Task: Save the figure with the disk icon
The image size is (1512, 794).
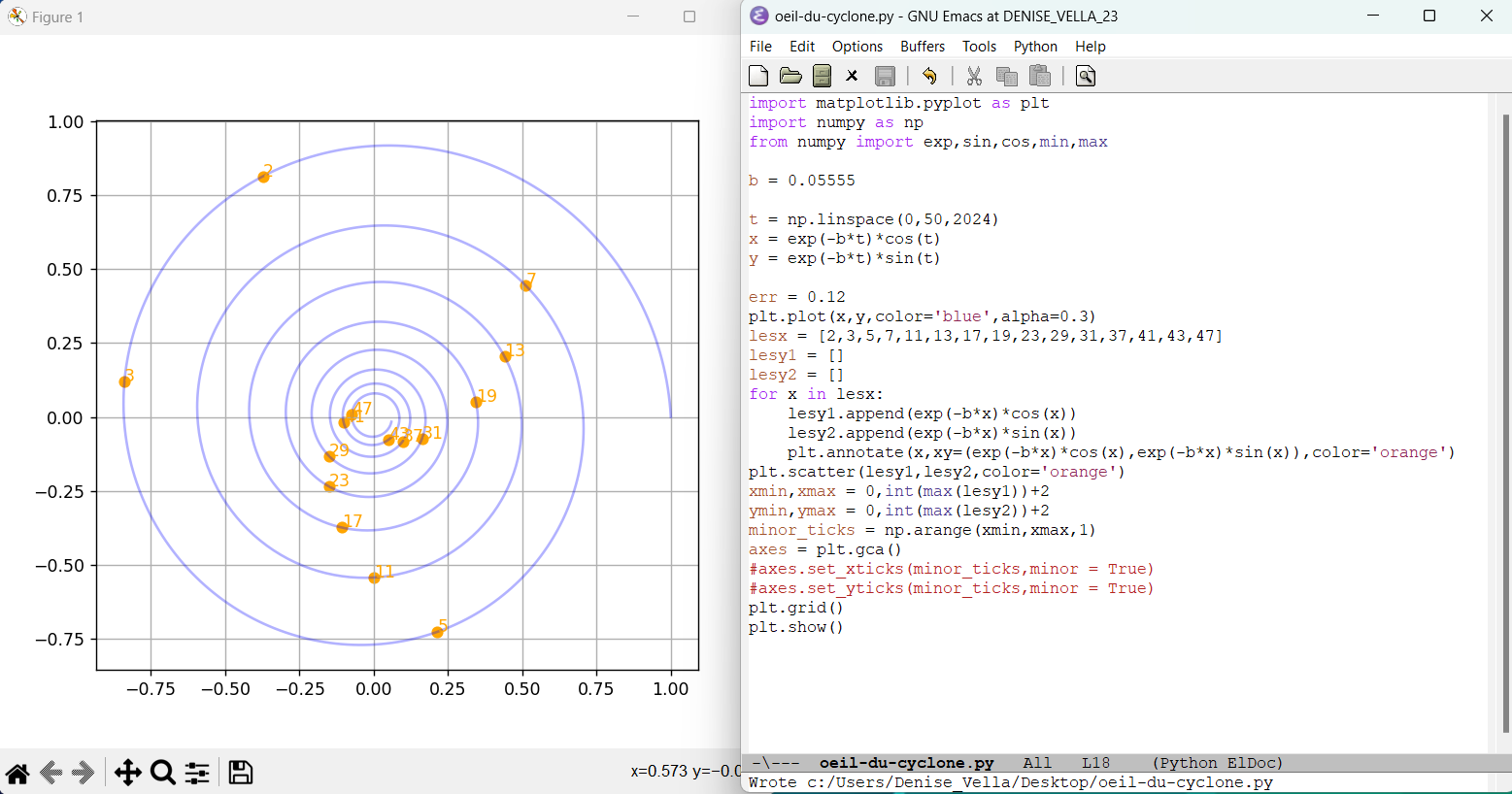Action: 240,773
